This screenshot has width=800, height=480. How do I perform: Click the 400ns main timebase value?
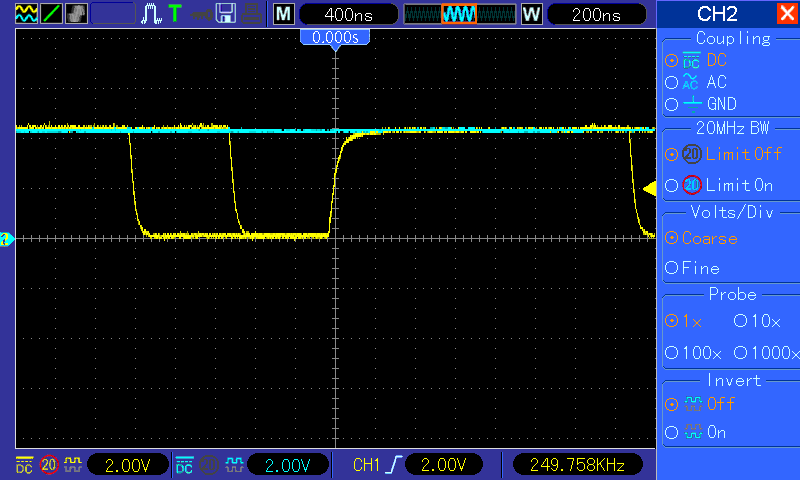coord(348,14)
